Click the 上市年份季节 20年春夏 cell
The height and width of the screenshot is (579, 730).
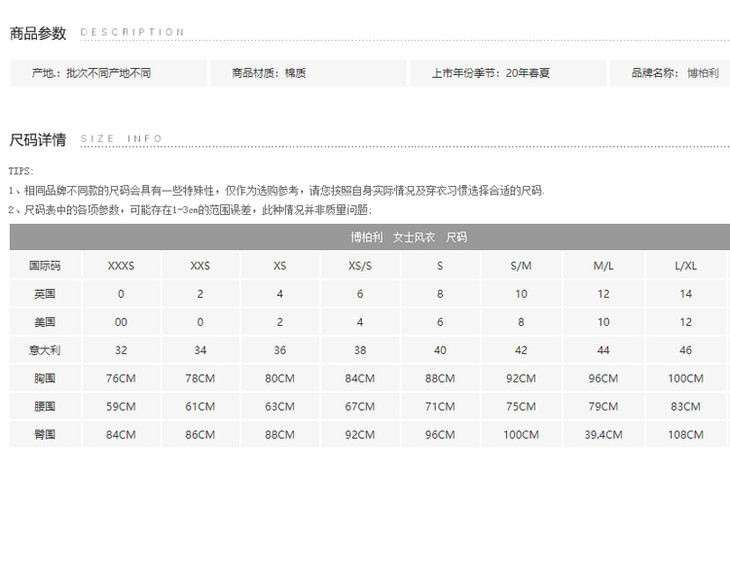(x=490, y=73)
